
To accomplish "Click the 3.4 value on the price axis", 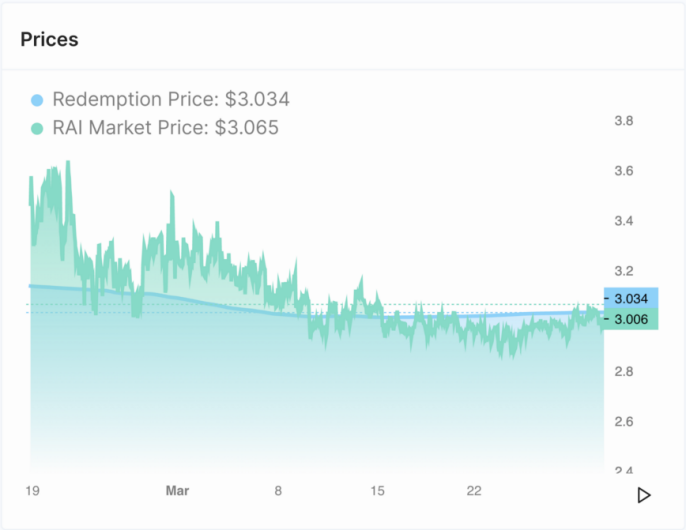I will pyautogui.click(x=624, y=221).
